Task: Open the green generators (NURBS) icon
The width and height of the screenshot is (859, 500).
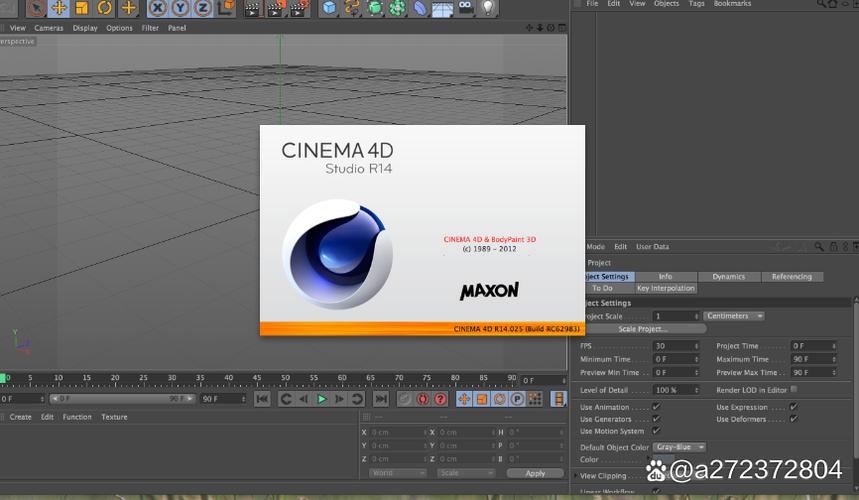Action: coord(375,8)
